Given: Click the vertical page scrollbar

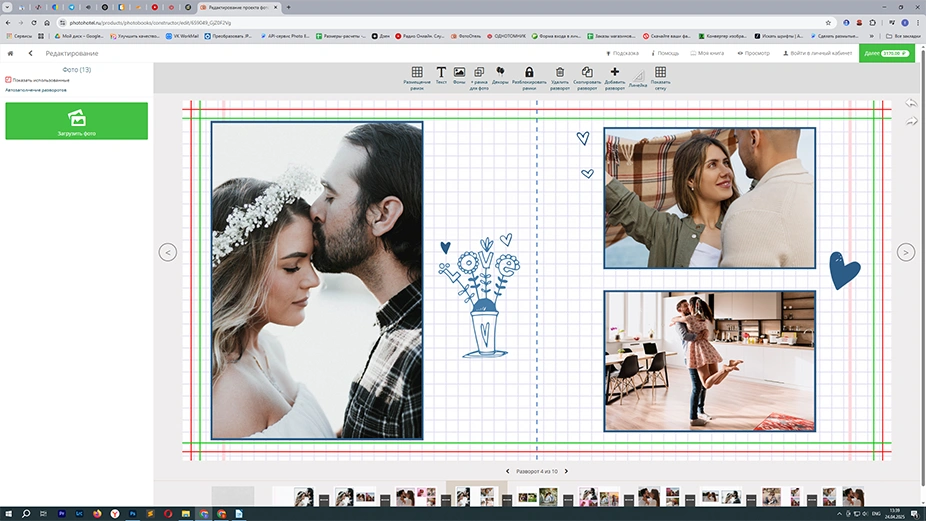Looking at the screenshot, I should coord(922,266).
